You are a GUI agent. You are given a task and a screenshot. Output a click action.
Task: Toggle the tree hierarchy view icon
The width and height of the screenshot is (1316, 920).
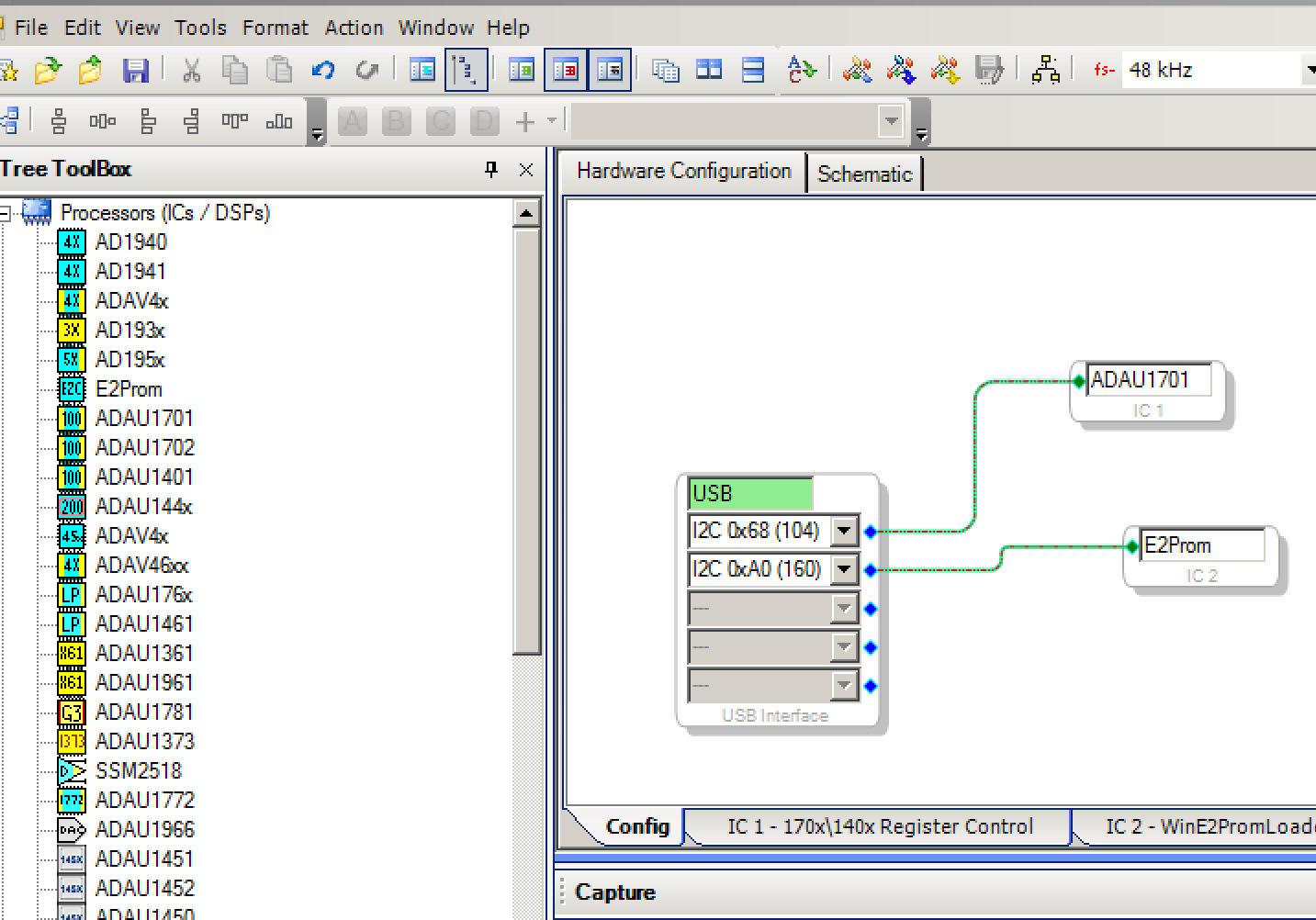(x=466, y=70)
